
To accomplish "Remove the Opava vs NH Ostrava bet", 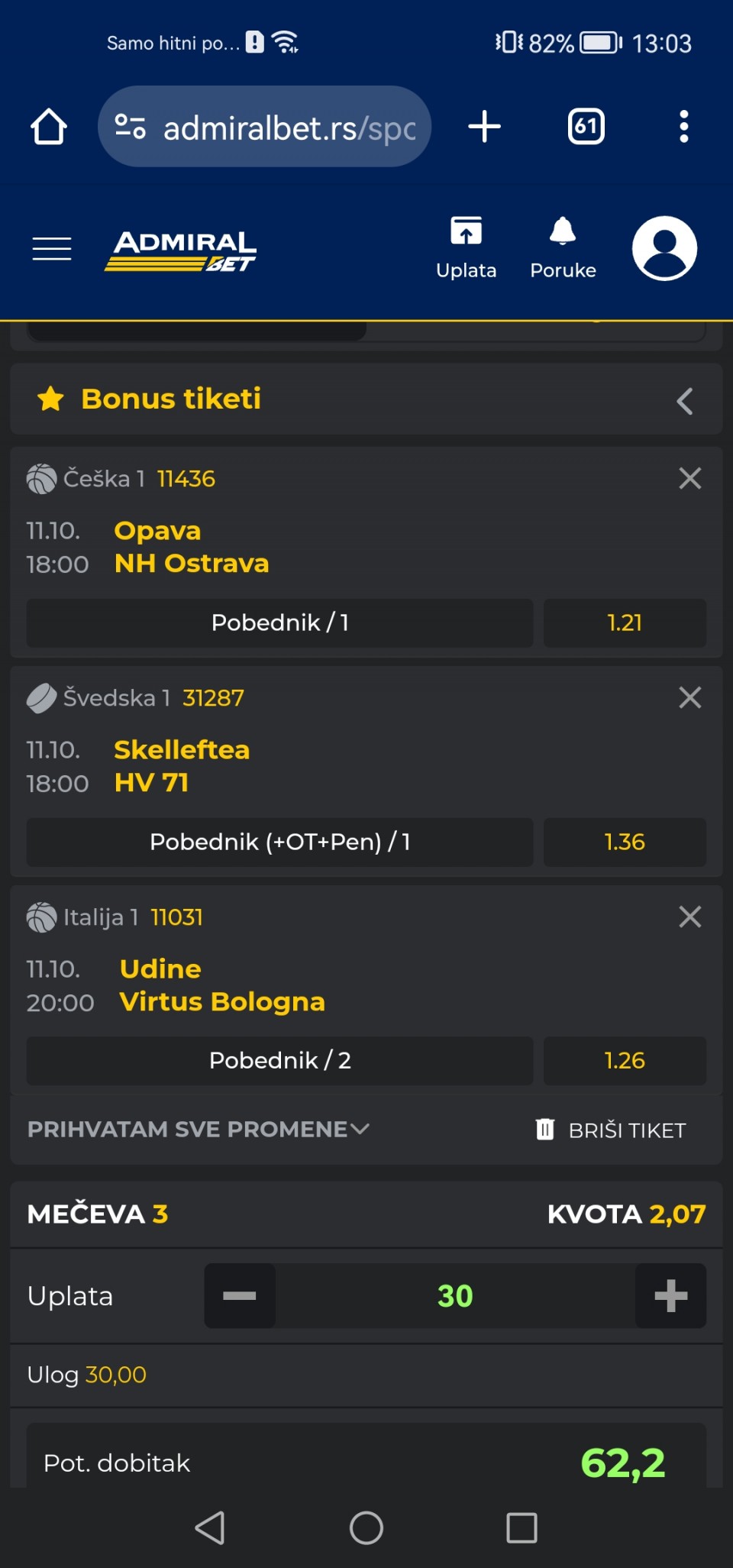I will tap(689, 479).
